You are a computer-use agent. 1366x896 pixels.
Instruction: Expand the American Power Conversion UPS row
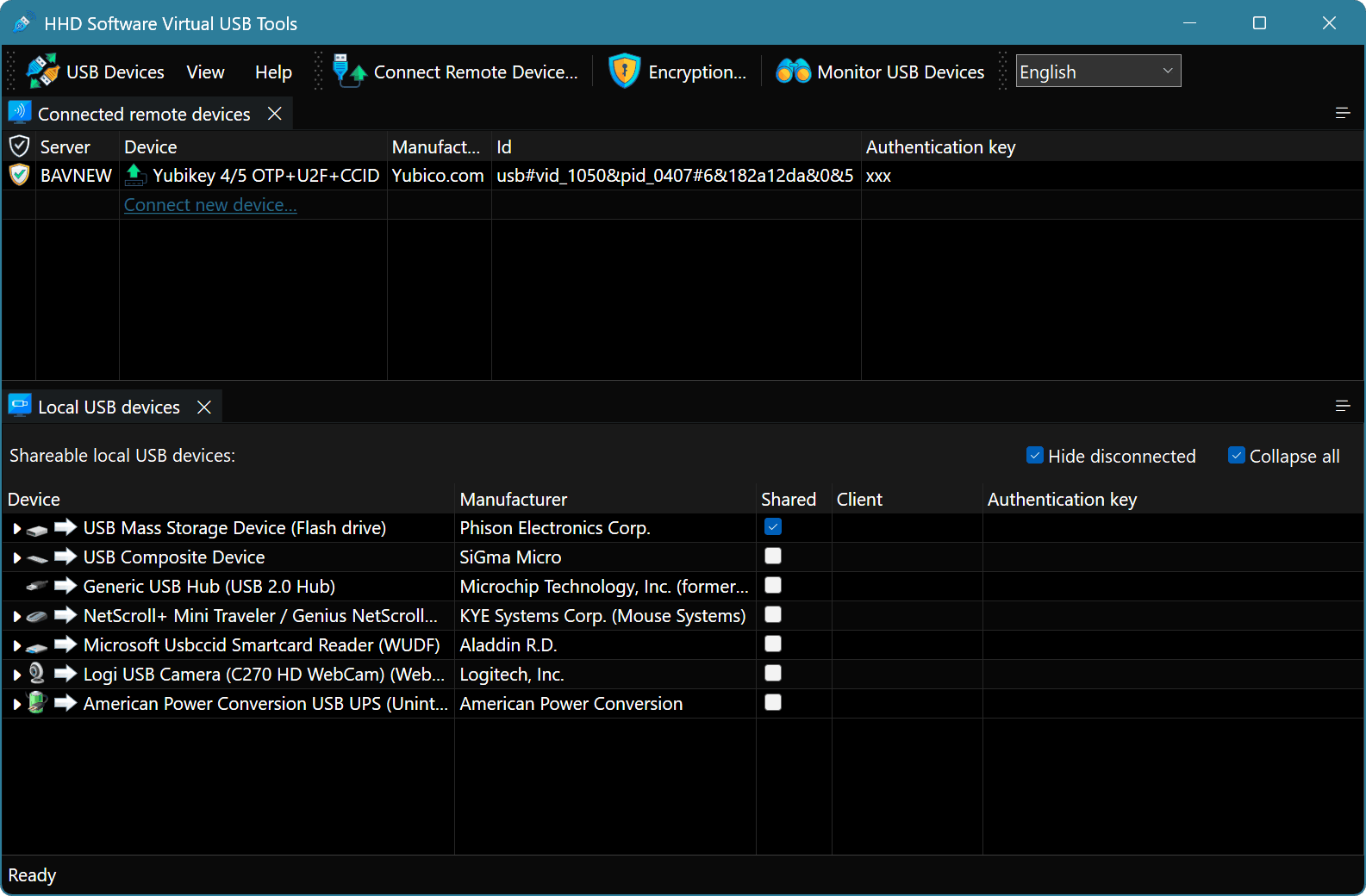point(16,705)
